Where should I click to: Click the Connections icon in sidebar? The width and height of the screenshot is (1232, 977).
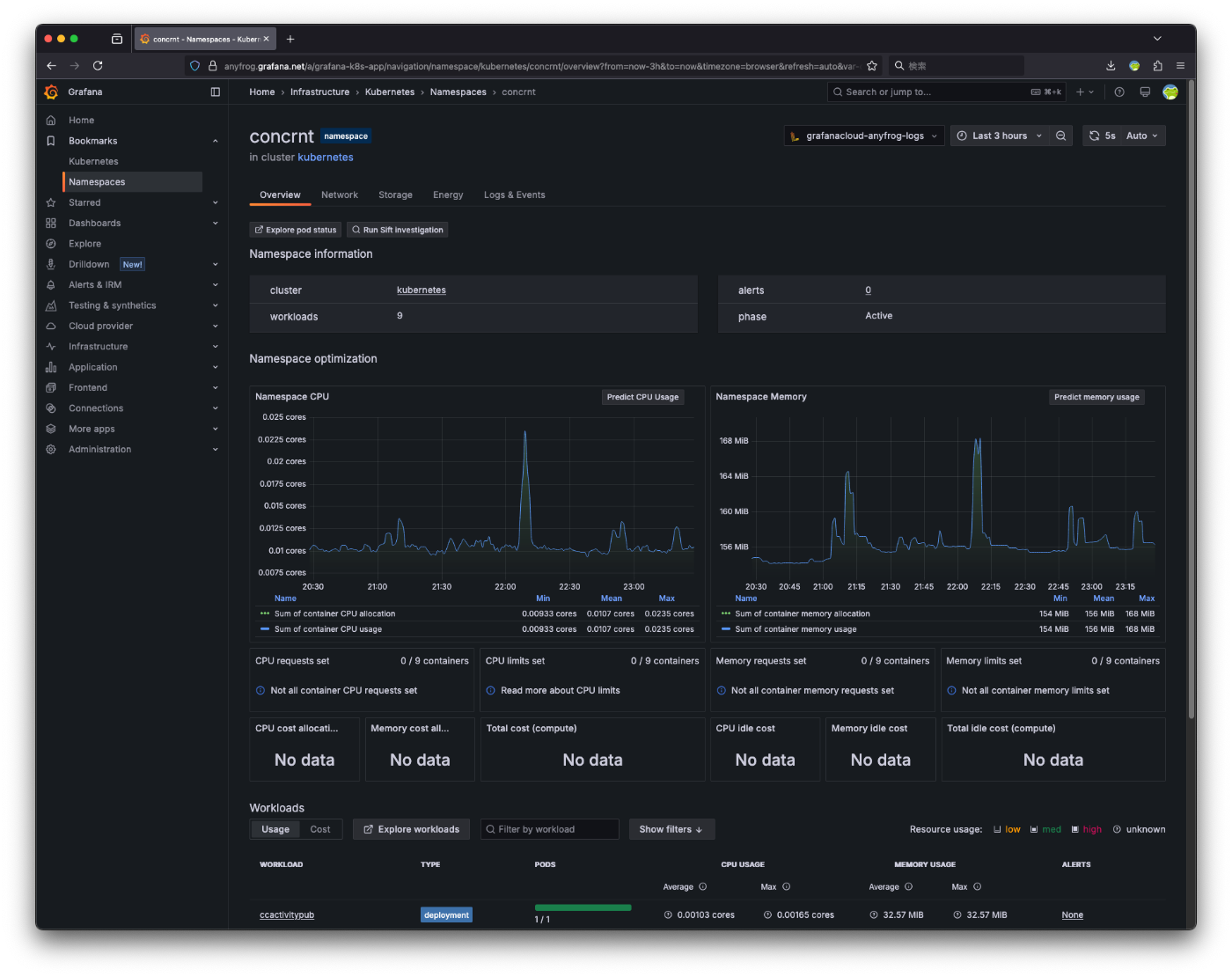pyautogui.click(x=51, y=408)
